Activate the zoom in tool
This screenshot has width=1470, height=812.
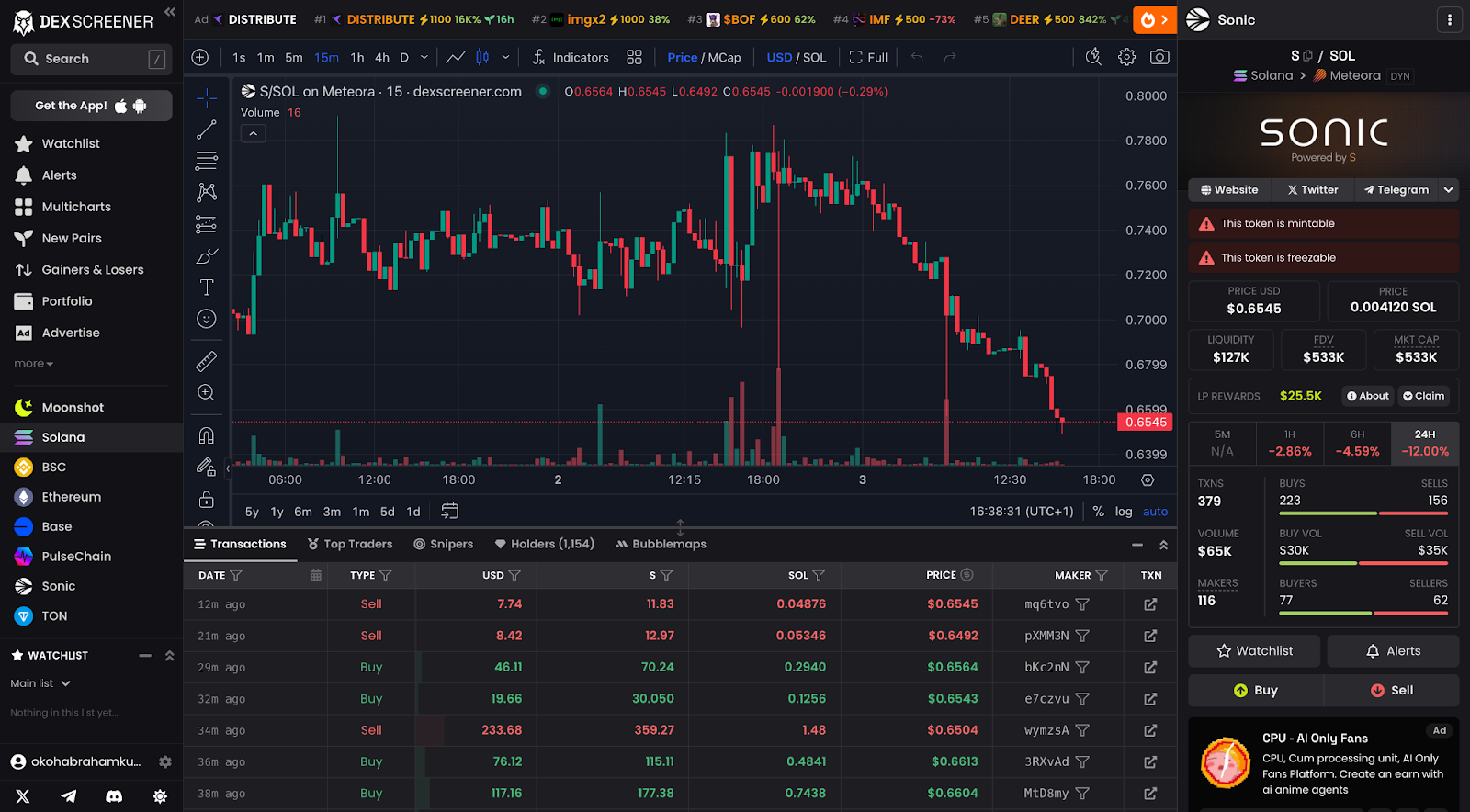pyautogui.click(x=207, y=392)
